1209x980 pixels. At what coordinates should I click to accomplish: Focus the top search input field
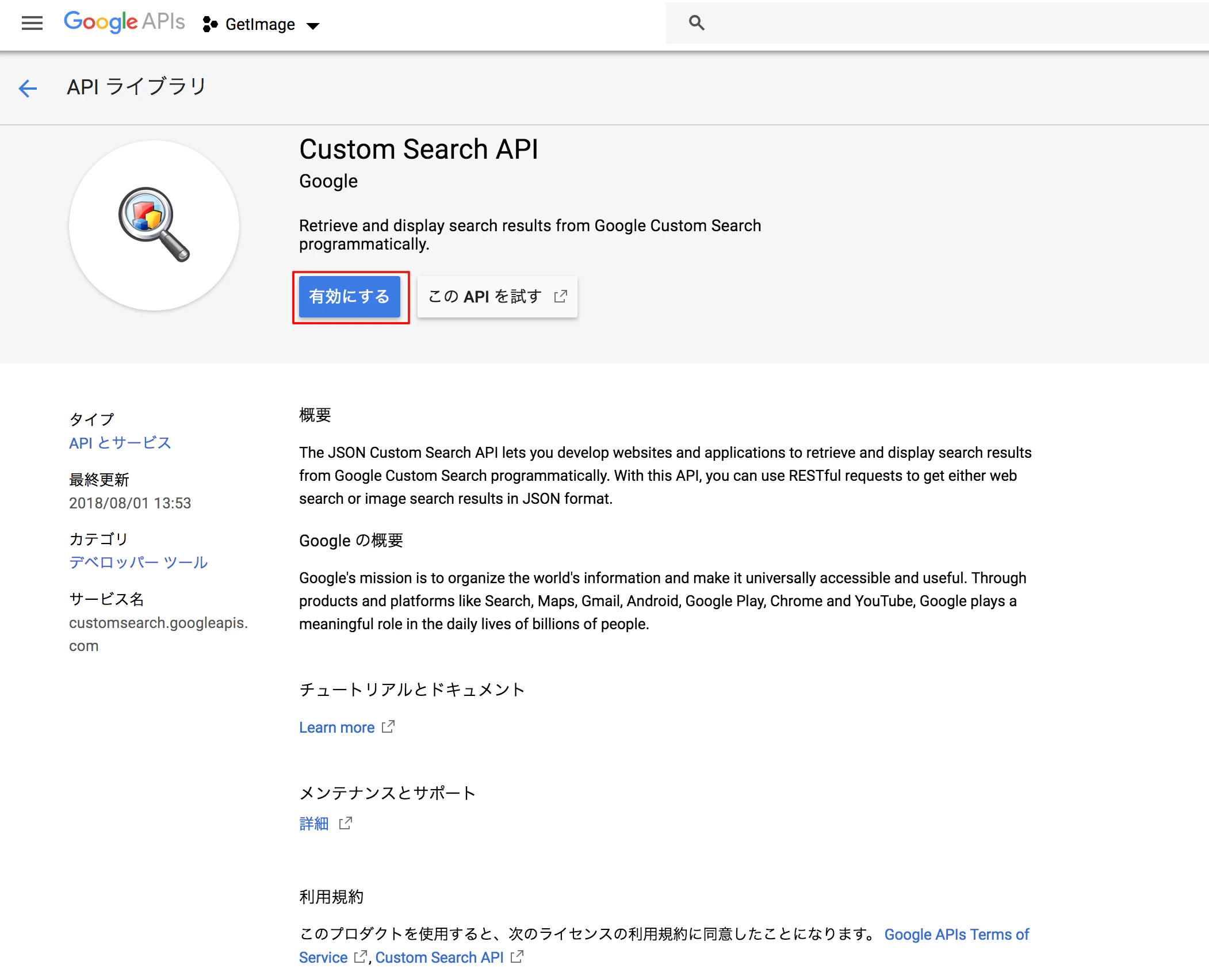point(949,23)
